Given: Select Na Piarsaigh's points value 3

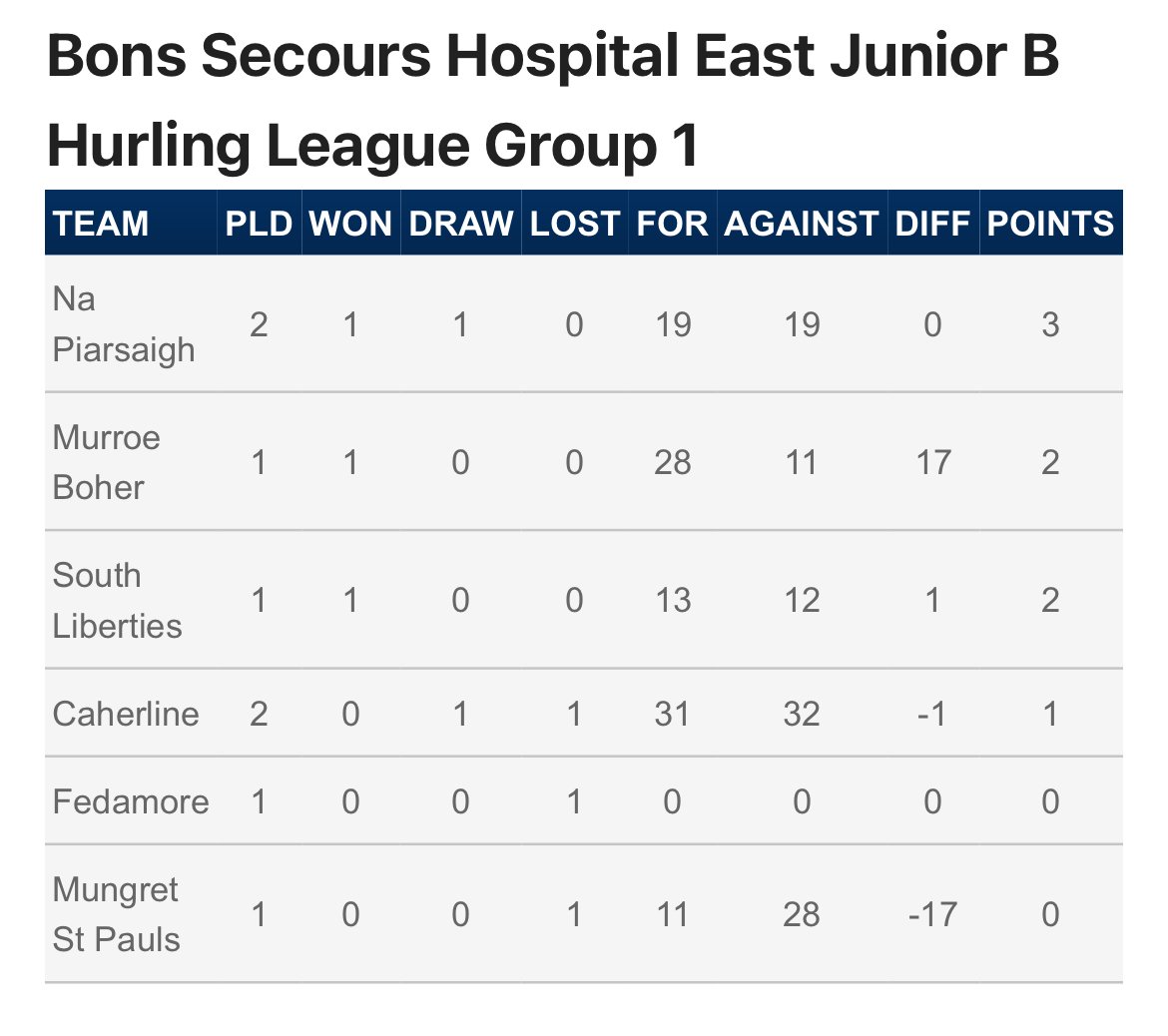Looking at the screenshot, I should (1050, 324).
